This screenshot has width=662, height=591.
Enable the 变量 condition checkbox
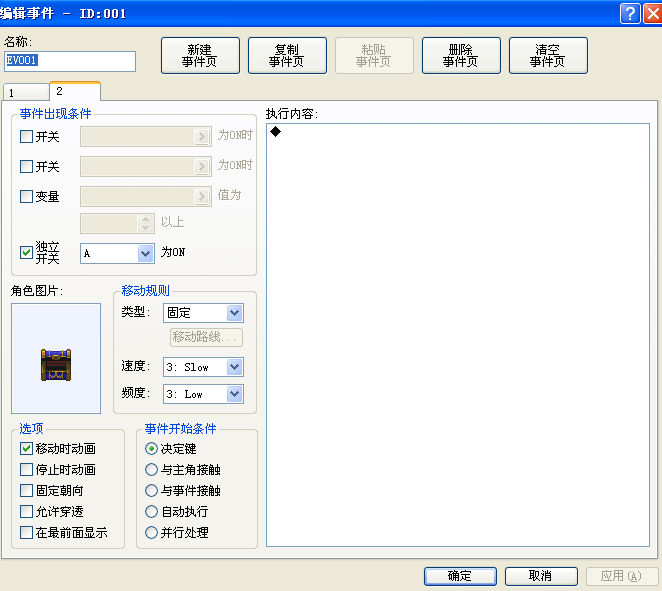click(x=26, y=196)
